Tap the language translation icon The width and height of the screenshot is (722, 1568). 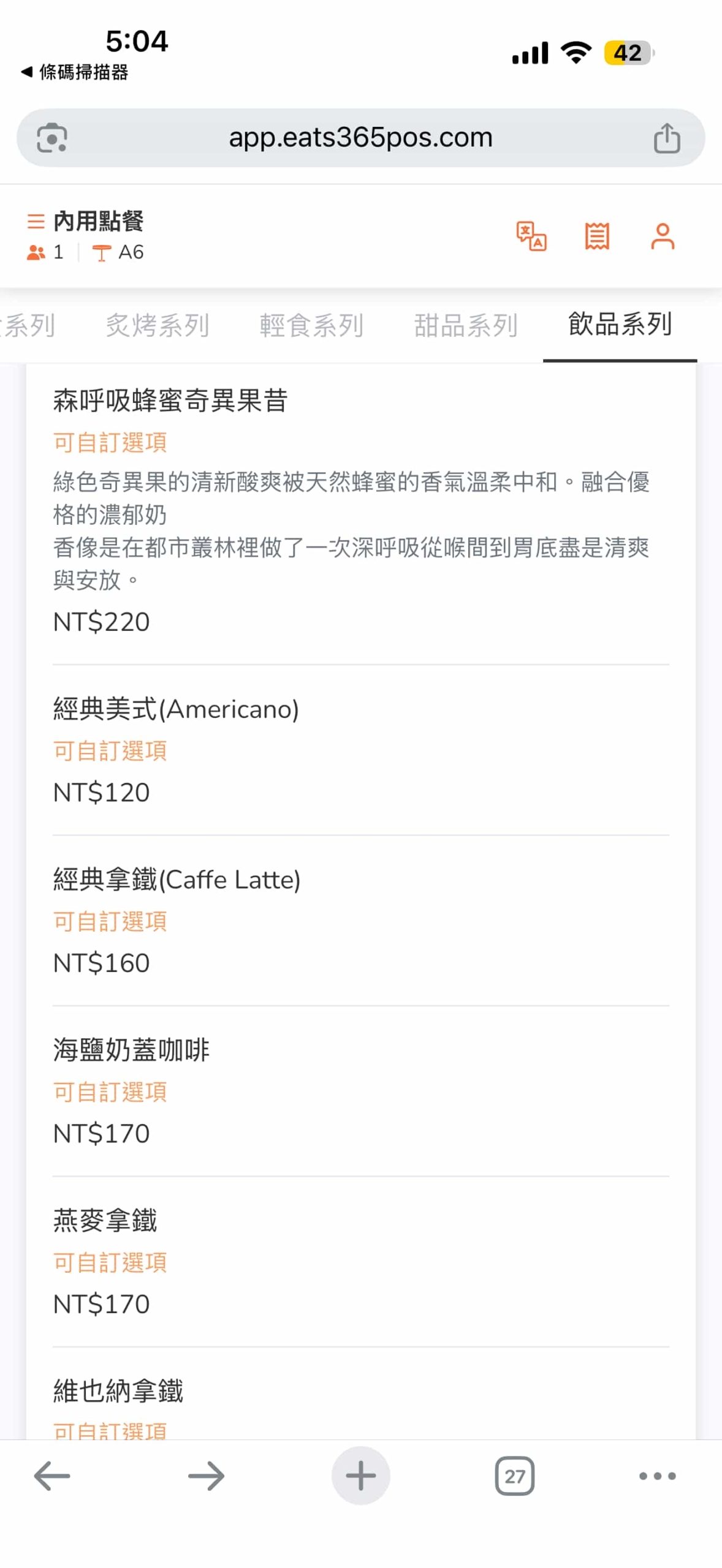[531, 236]
